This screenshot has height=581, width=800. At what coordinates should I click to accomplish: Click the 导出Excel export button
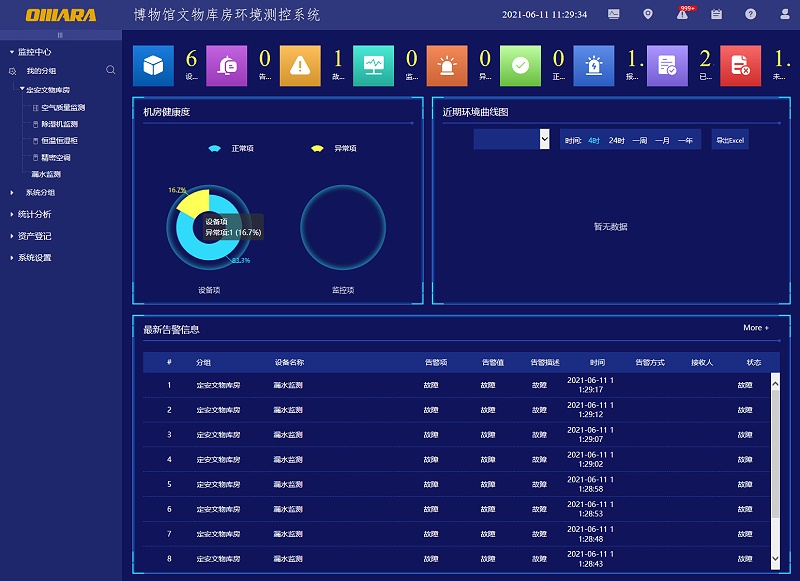(x=730, y=140)
